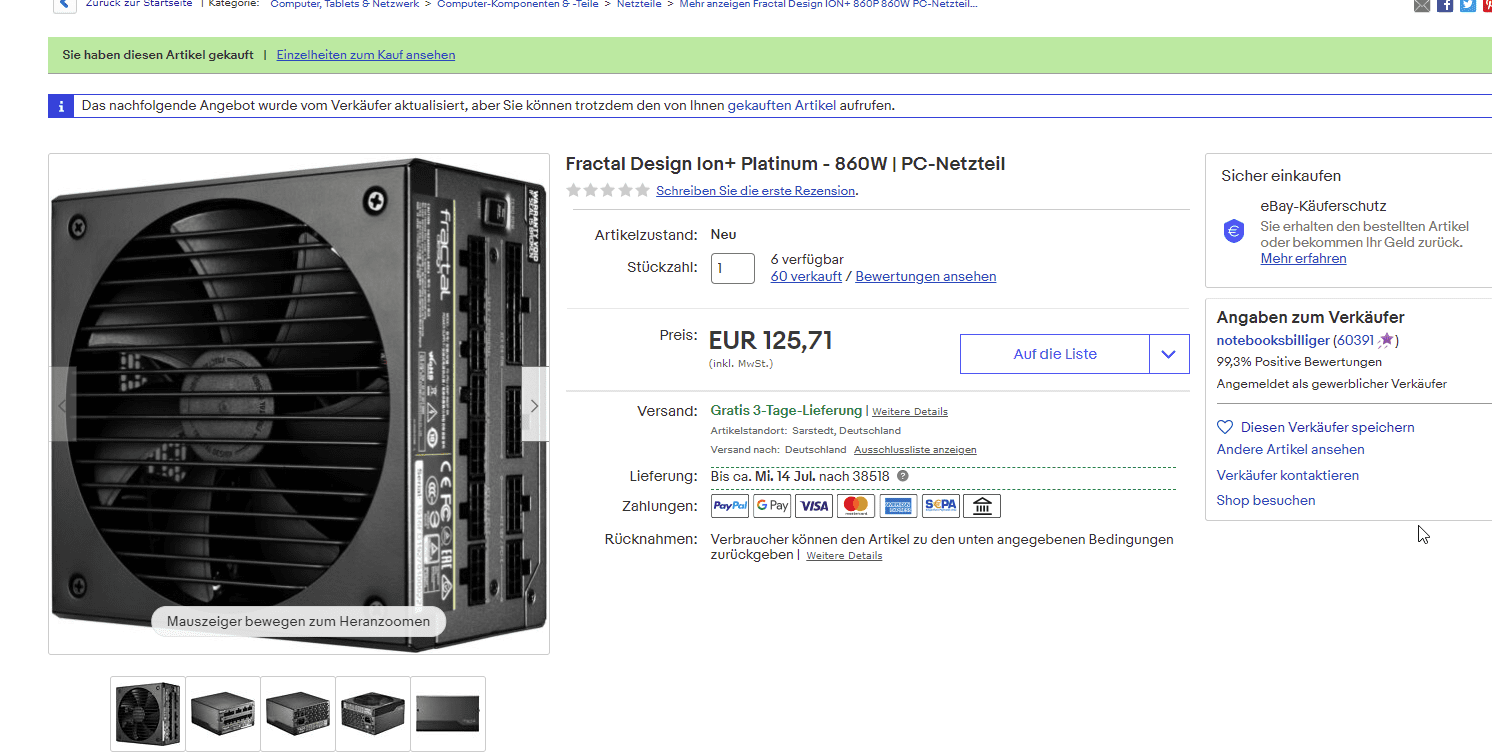
Task: Click the Fractal Design Ion+ Platinum title
Action: click(785, 164)
